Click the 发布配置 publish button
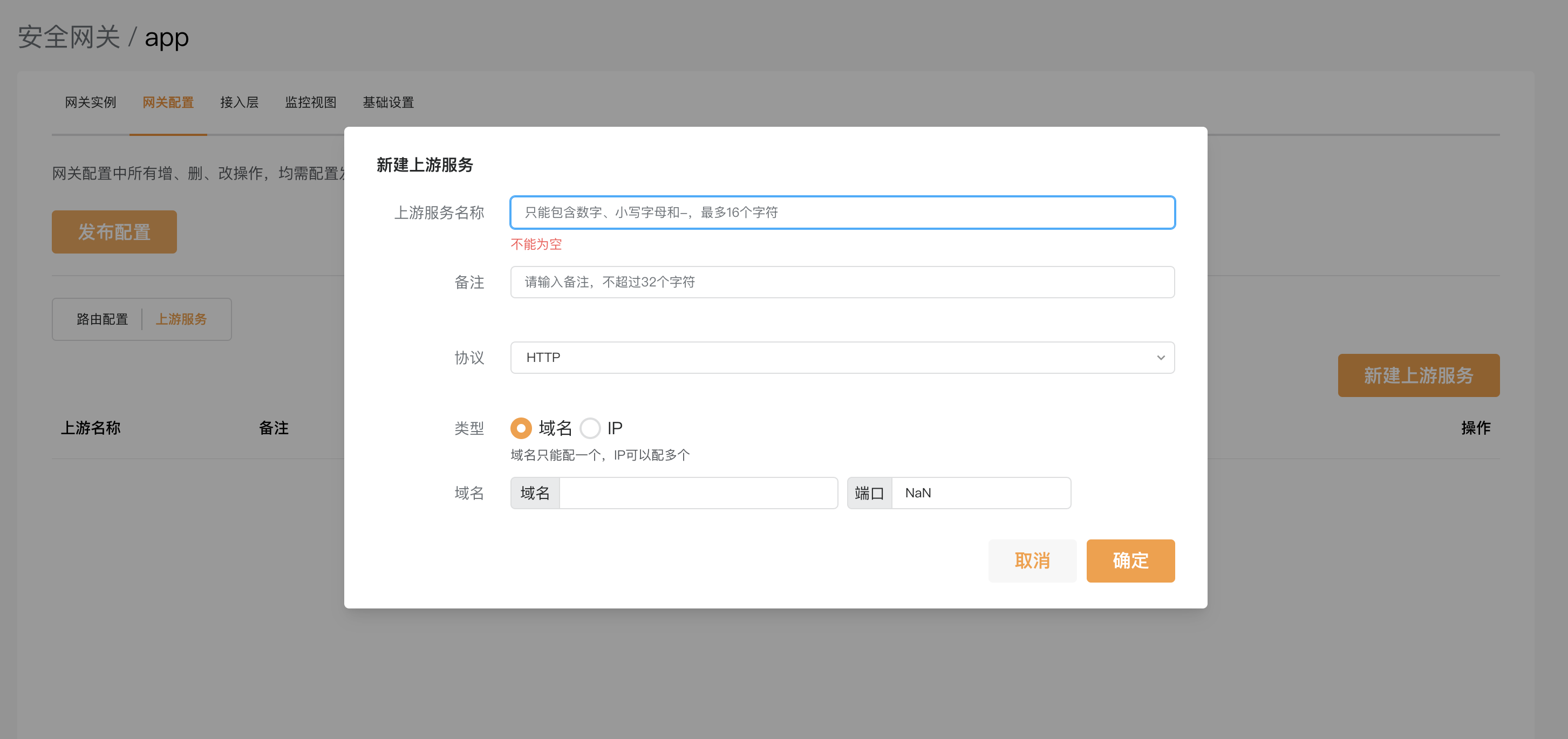1568x739 pixels. coord(114,232)
